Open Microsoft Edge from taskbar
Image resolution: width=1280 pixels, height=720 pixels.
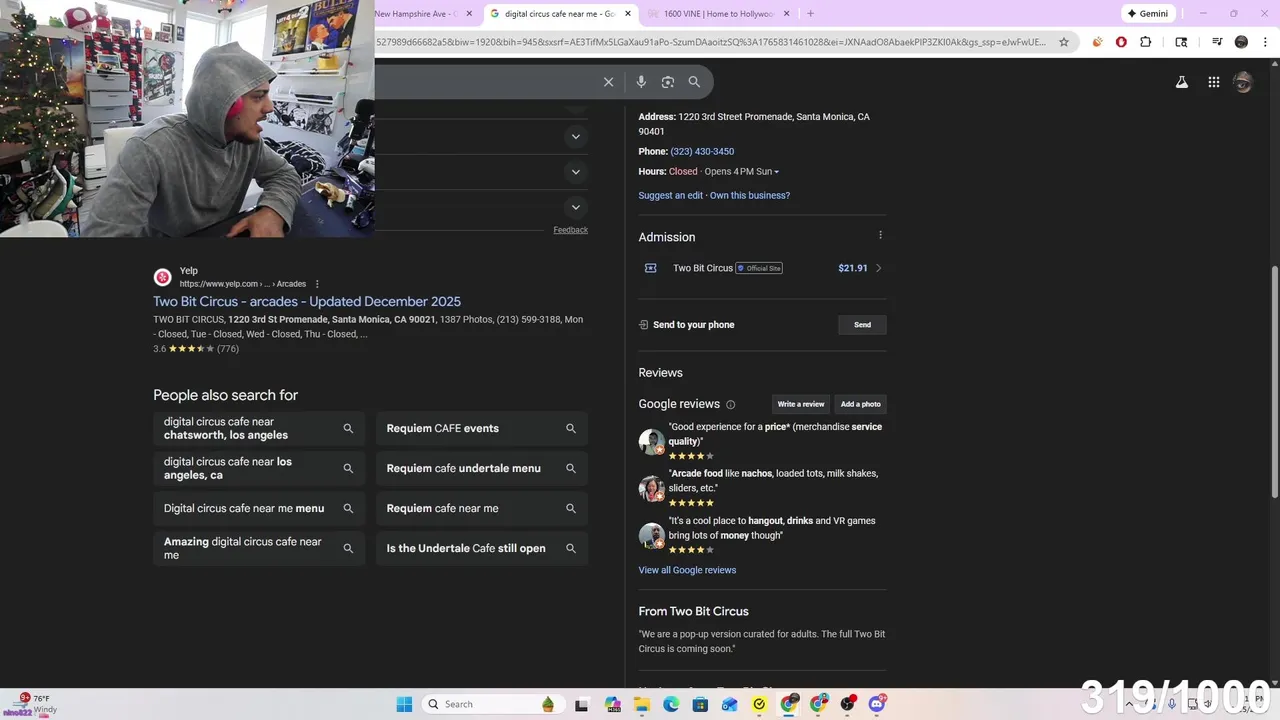coord(671,704)
